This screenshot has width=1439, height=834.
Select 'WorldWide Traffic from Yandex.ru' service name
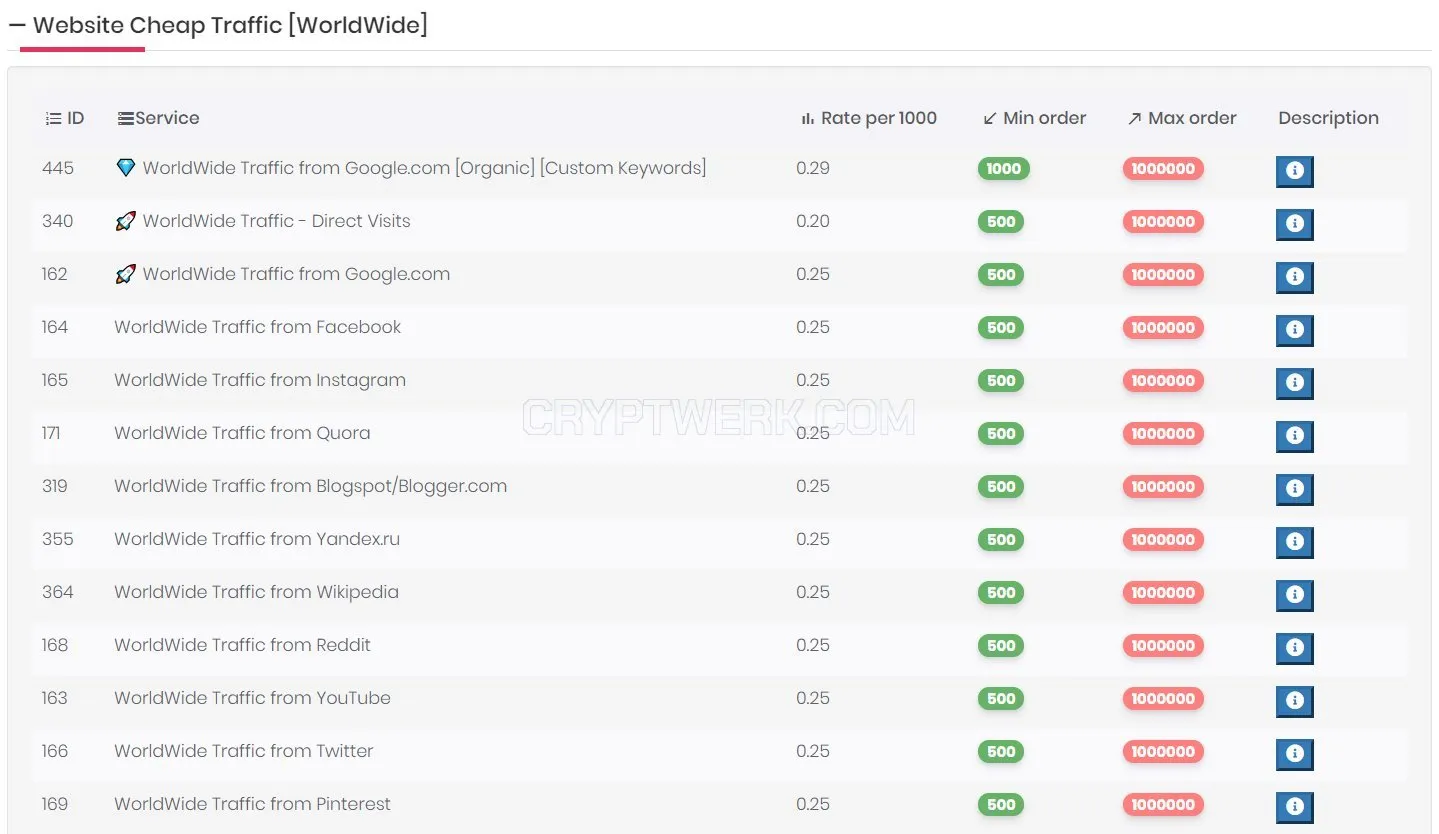click(257, 539)
